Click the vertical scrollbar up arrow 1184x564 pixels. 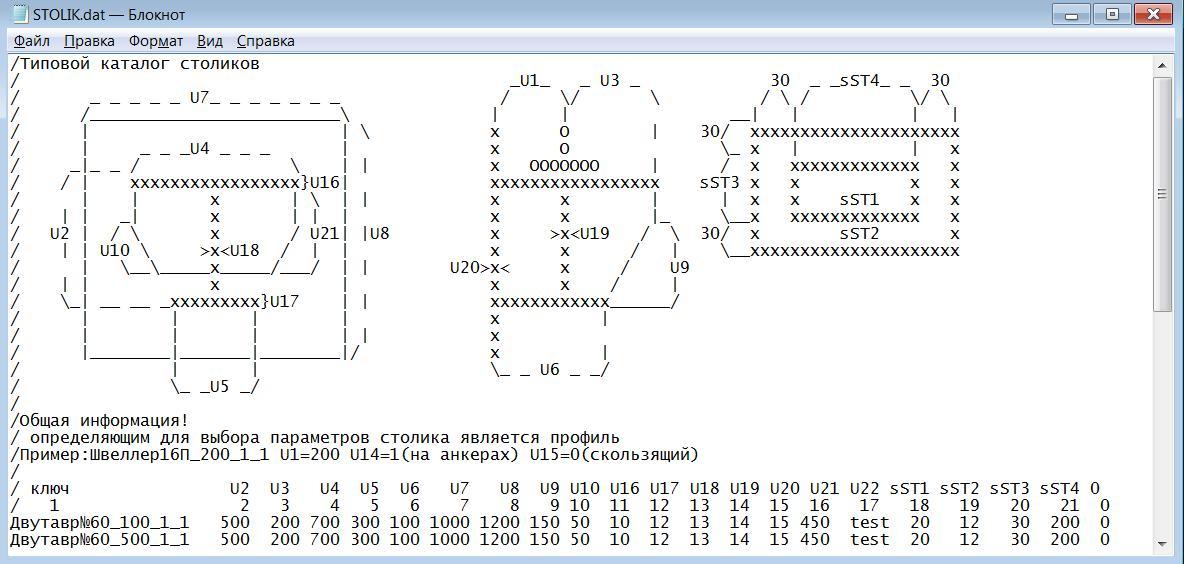(x=1162, y=65)
